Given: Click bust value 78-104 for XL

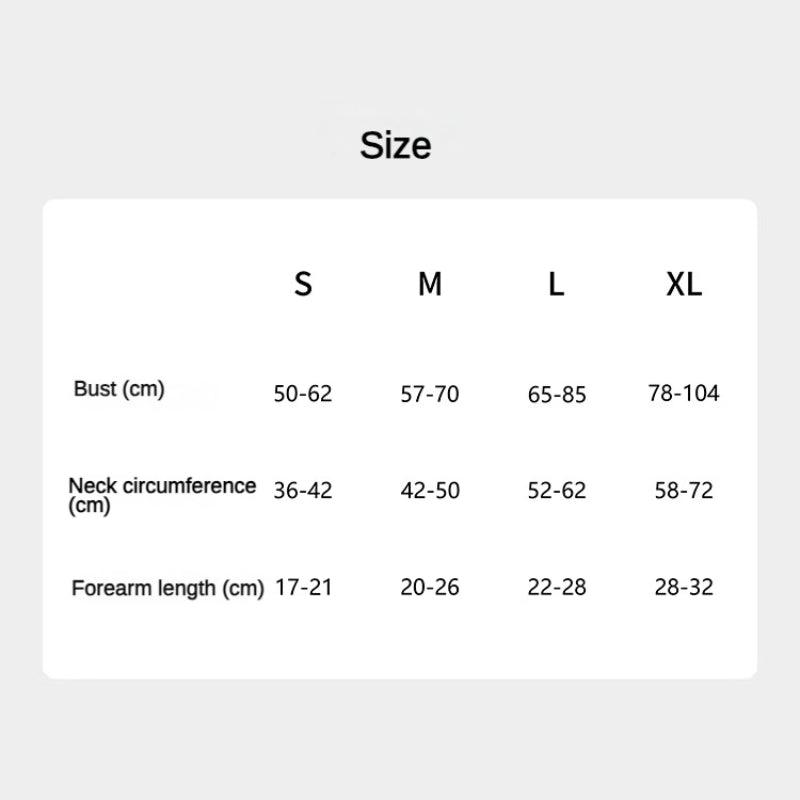Looking at the screenshot, I should [x=684, y=393].
